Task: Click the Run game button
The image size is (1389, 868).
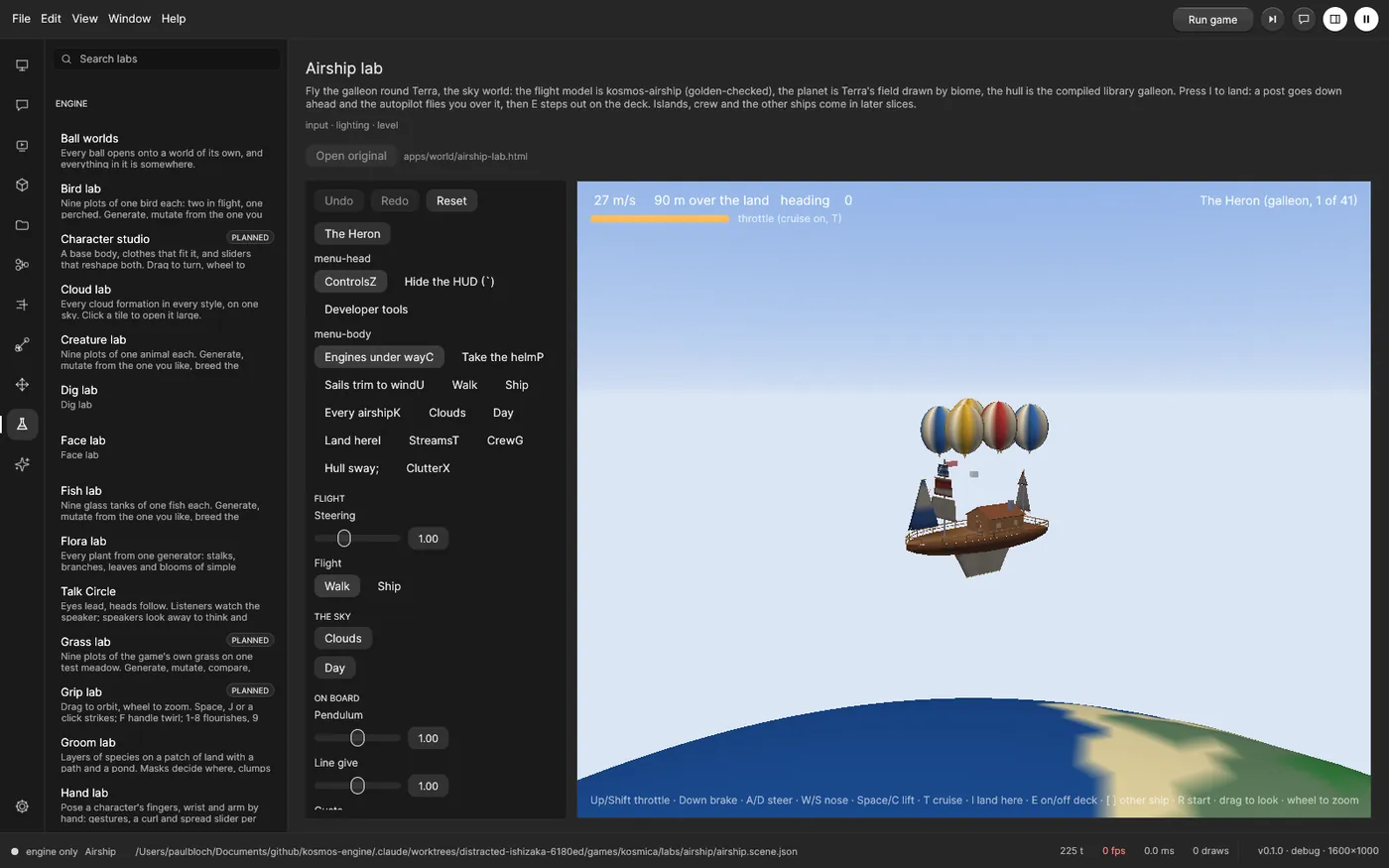Action: (x=1212, y=20)
